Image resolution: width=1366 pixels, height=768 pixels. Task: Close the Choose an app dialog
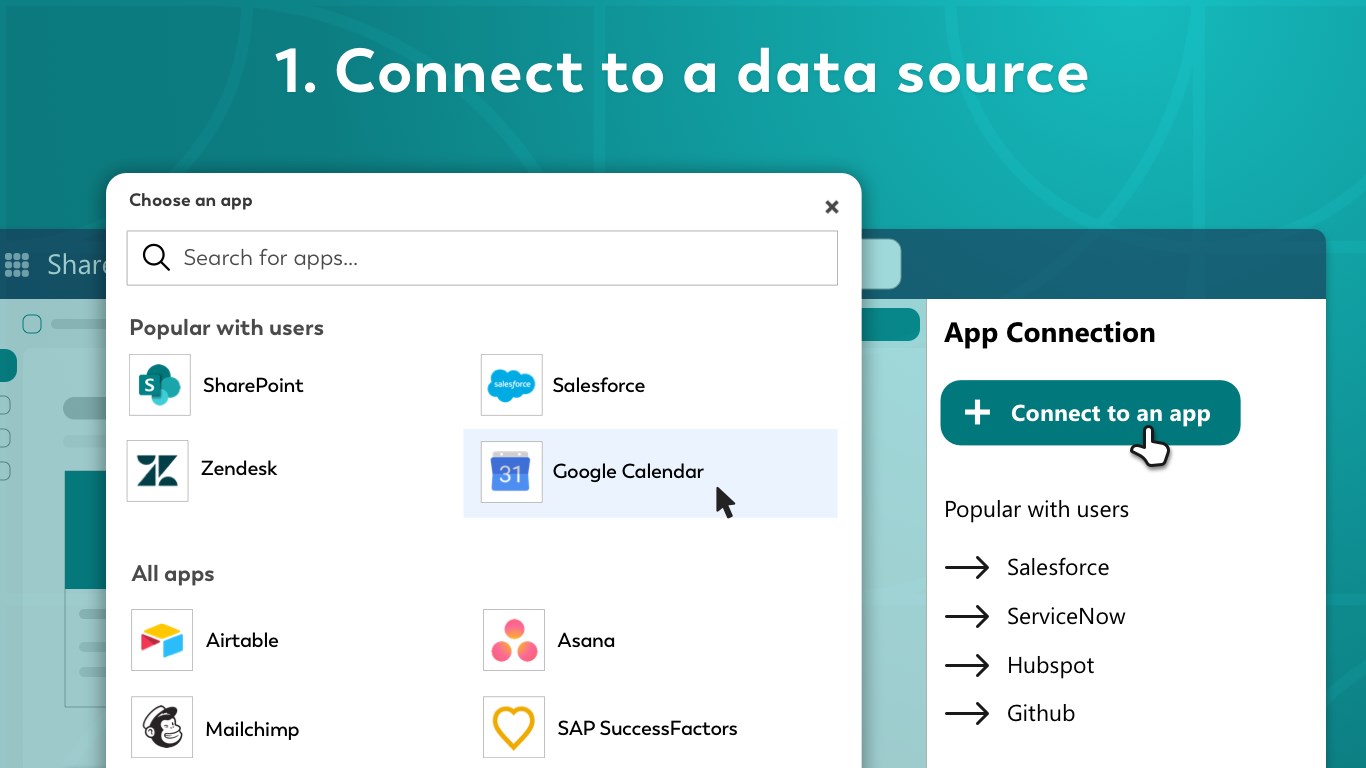(x=831, y=207)
